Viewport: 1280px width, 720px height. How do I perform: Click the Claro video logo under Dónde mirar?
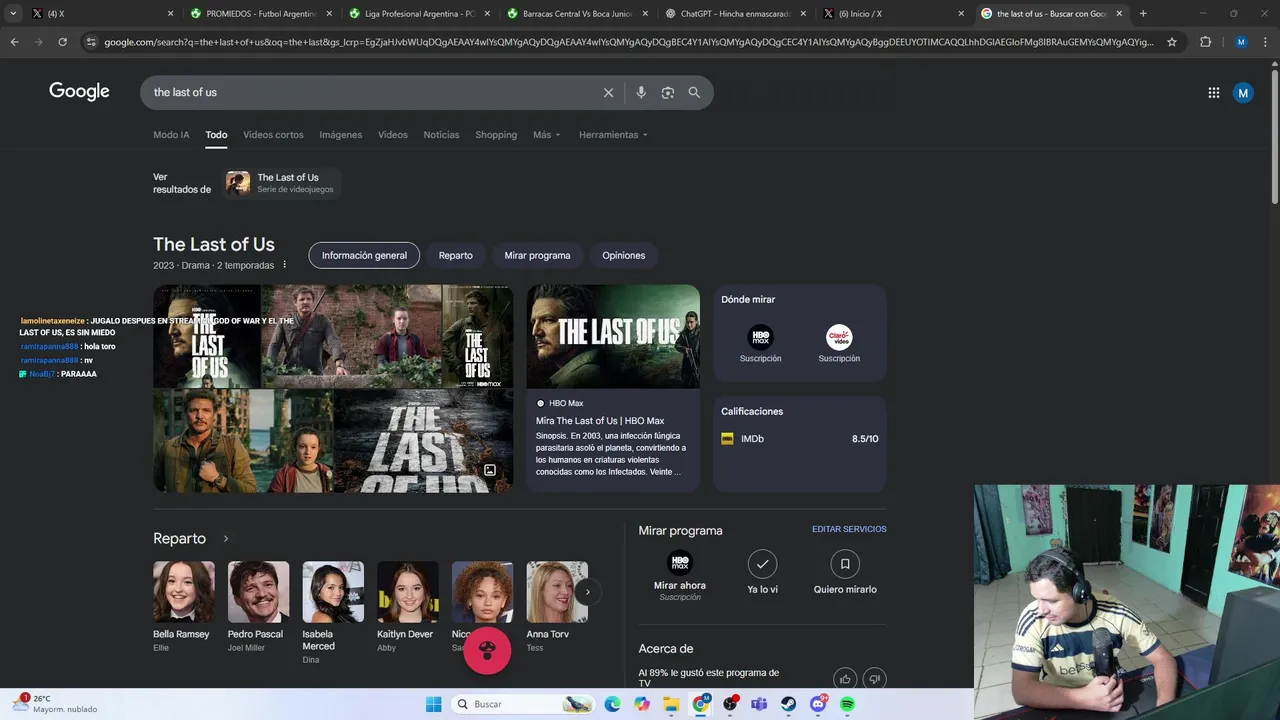pyautogui.click(x=839, y=337)
